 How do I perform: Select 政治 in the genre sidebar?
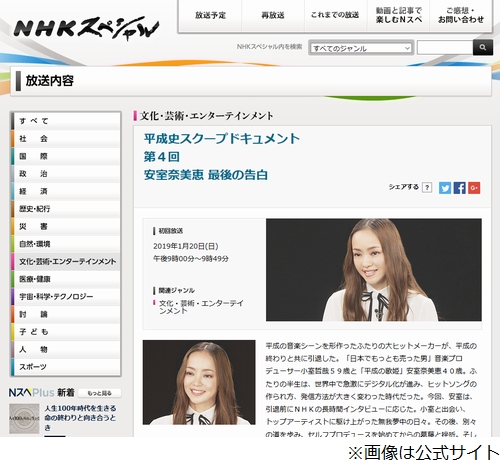(65, 174)
